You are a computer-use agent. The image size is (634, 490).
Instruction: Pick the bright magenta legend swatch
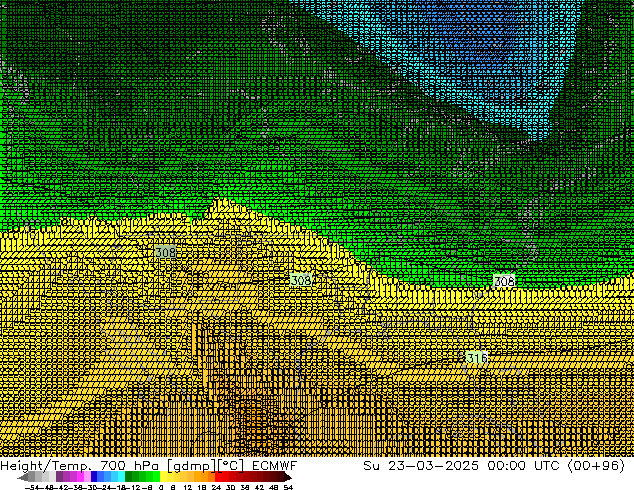coord(80,477)
